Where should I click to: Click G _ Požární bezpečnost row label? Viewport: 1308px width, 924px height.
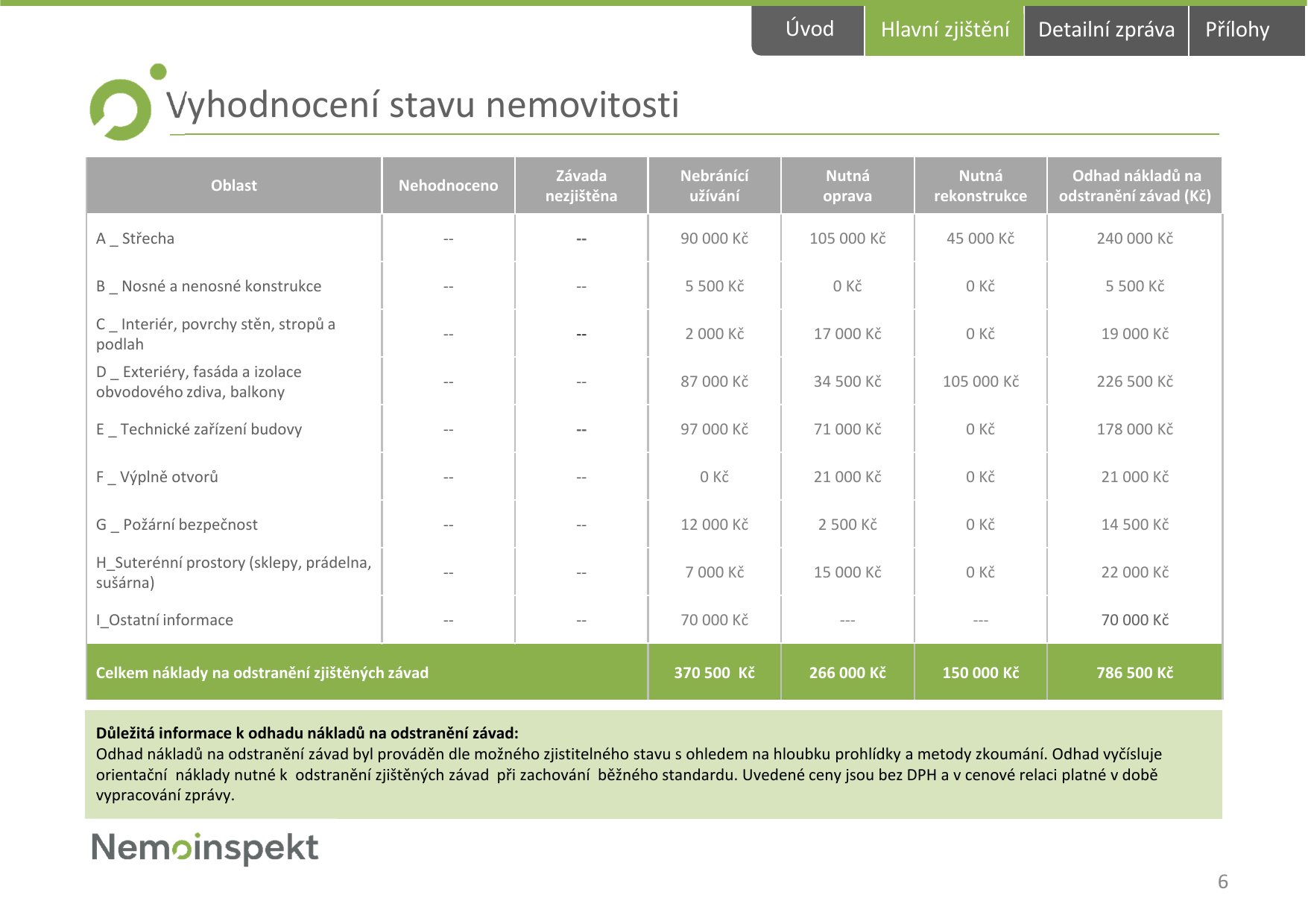[x=177, y=525]
